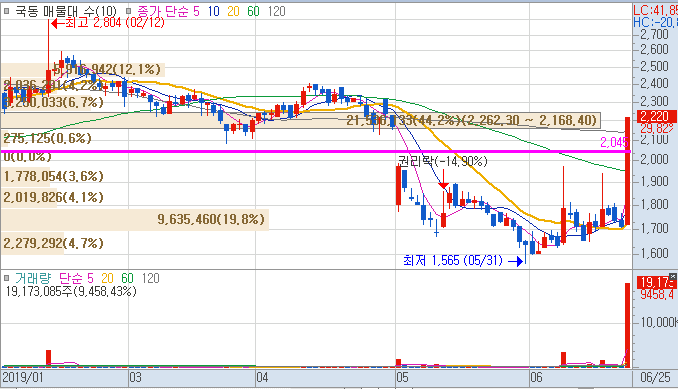
Task: Click the 05 month axis label
Action: [x=402, y=377]
